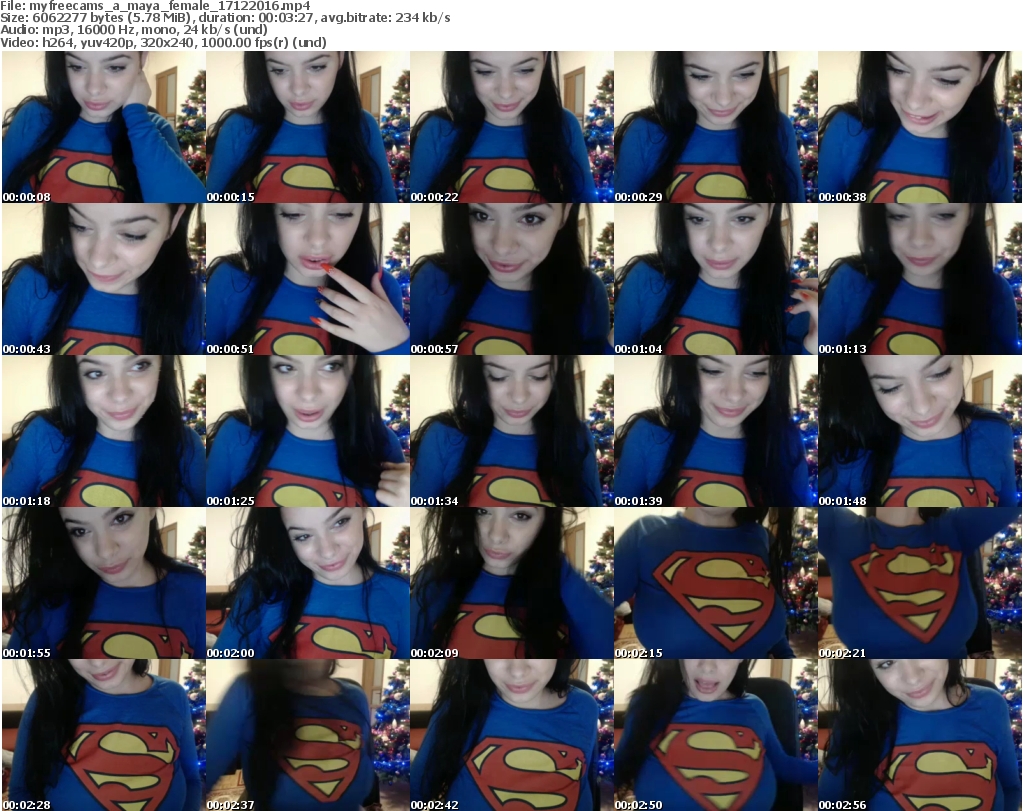Click the 'Audio: mp3, 16000 Hz' line

(134, 30)
